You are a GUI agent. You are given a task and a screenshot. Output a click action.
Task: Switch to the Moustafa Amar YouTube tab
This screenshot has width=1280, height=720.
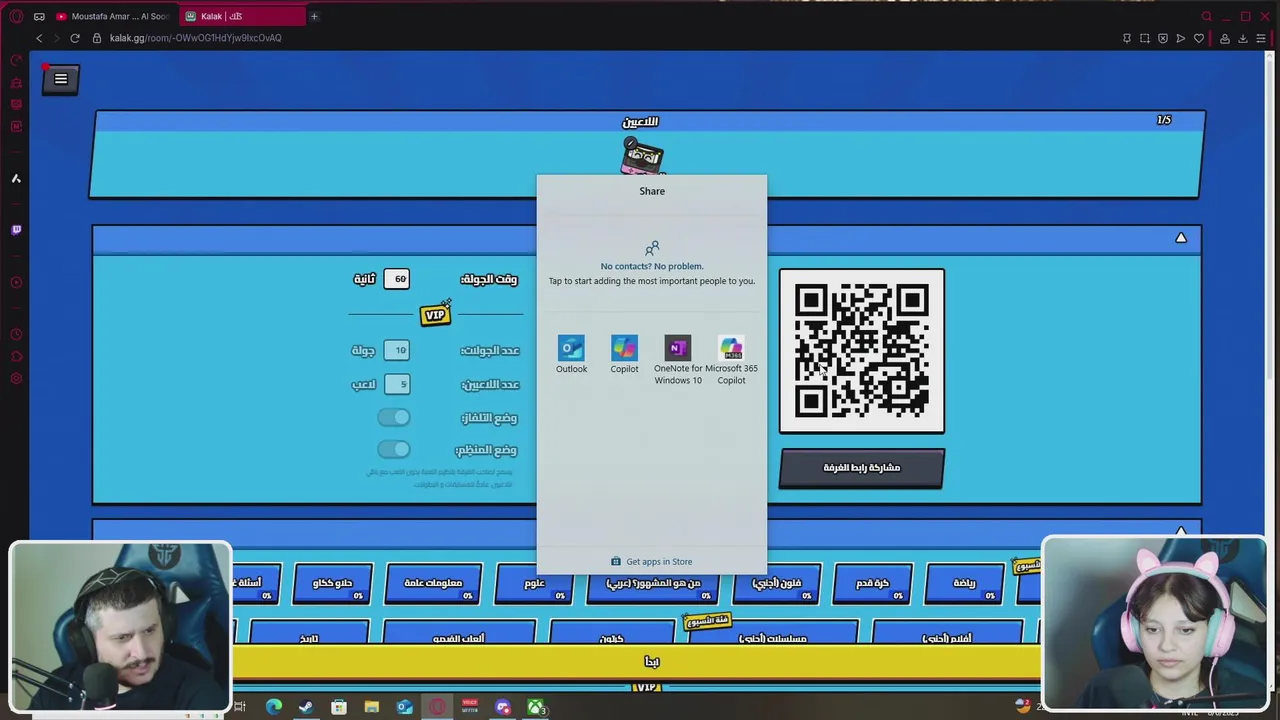113,16
